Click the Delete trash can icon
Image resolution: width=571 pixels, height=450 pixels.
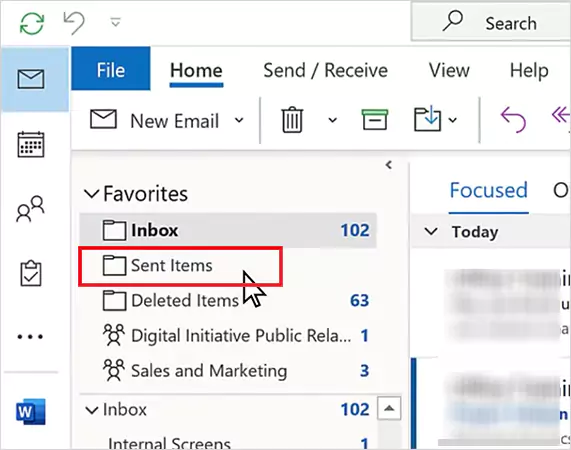tap(292, 120)
